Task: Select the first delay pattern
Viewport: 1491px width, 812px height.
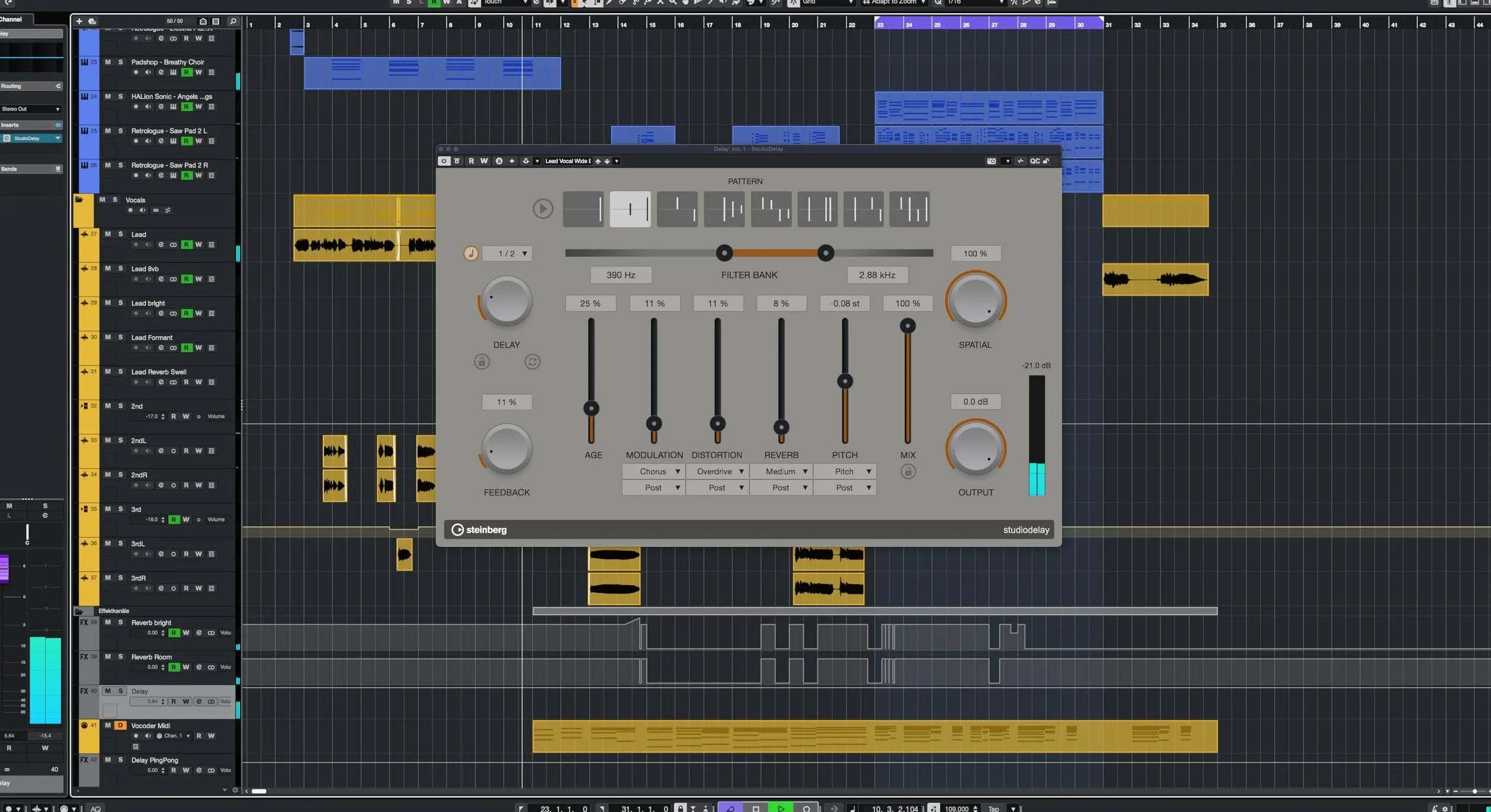Action: 583,209
